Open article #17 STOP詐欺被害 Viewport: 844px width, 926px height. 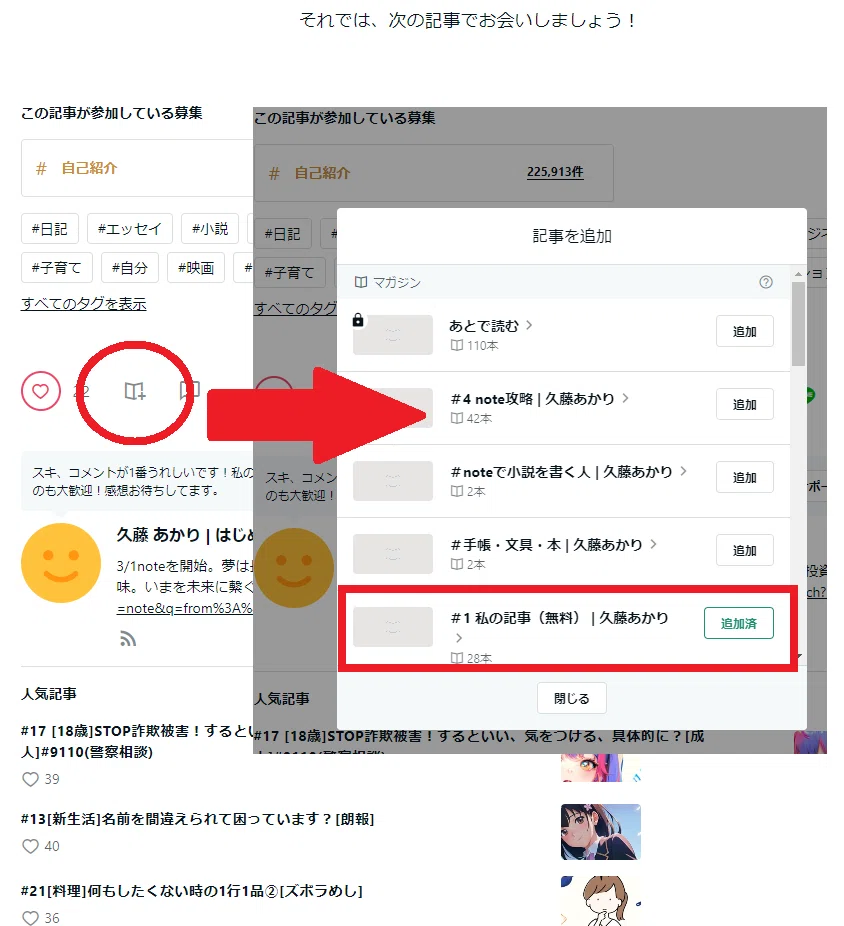(137, 741)
